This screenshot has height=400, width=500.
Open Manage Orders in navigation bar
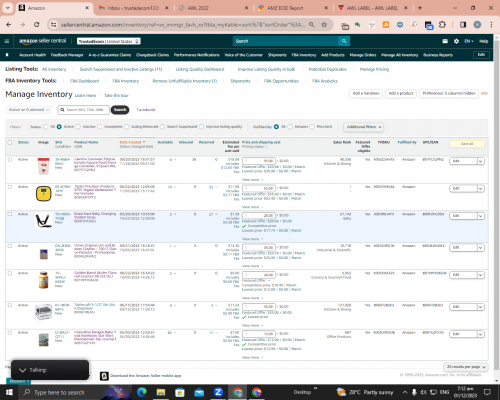363,55
